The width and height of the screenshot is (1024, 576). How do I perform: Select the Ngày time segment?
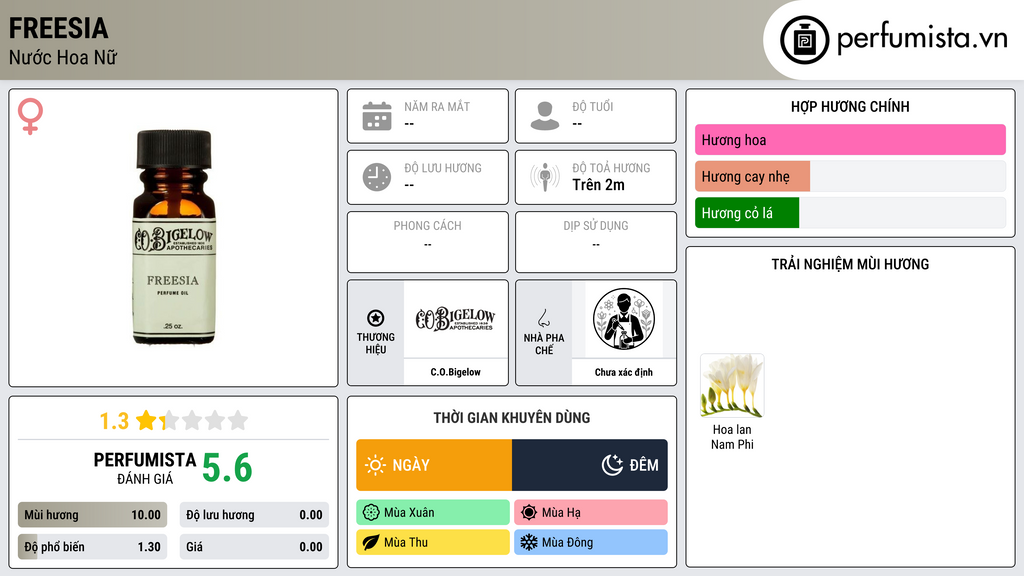(434, 465)
